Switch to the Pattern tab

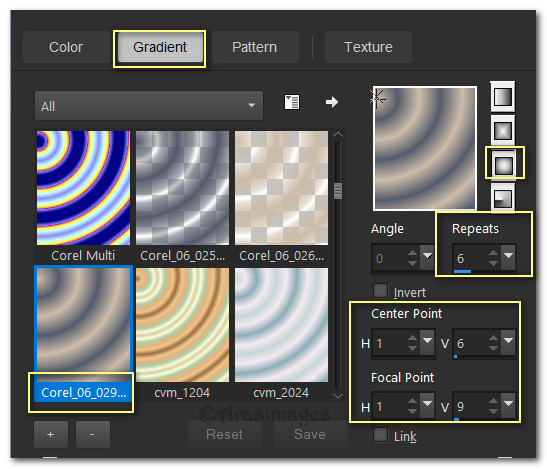coord(255,47)
